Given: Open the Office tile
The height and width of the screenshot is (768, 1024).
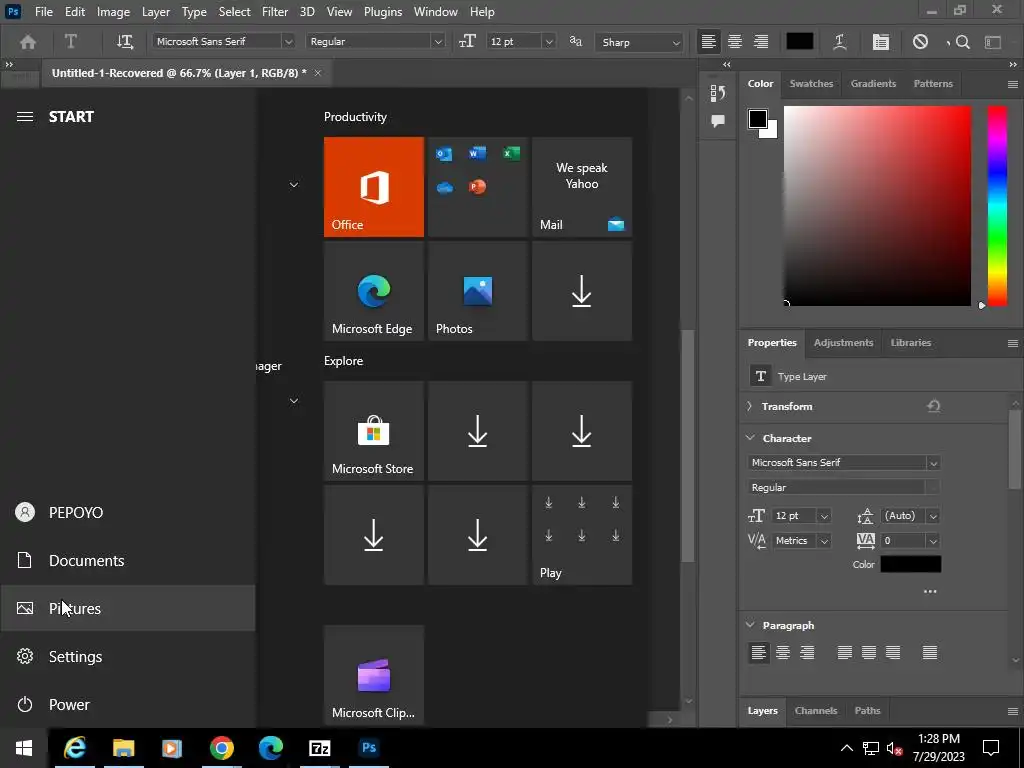Looking at the screenshot, I should (374, 187).
